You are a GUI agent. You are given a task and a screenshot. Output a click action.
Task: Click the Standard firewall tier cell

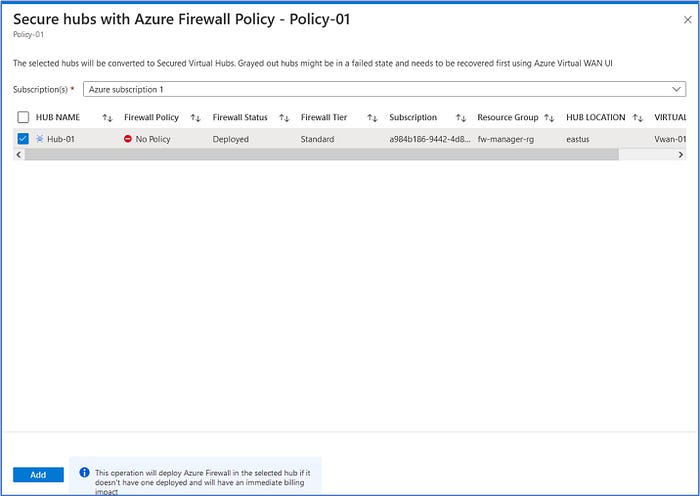point(317,139)
